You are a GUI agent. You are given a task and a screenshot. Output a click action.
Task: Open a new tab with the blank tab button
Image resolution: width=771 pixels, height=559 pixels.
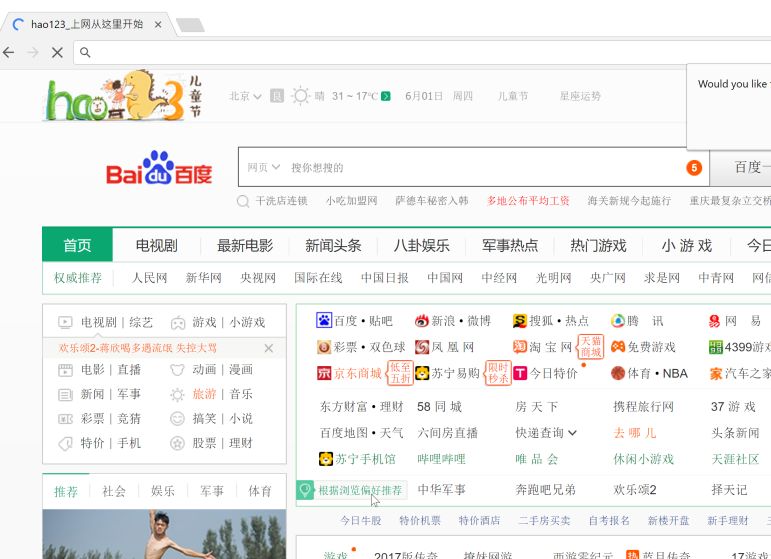(190, 25)
